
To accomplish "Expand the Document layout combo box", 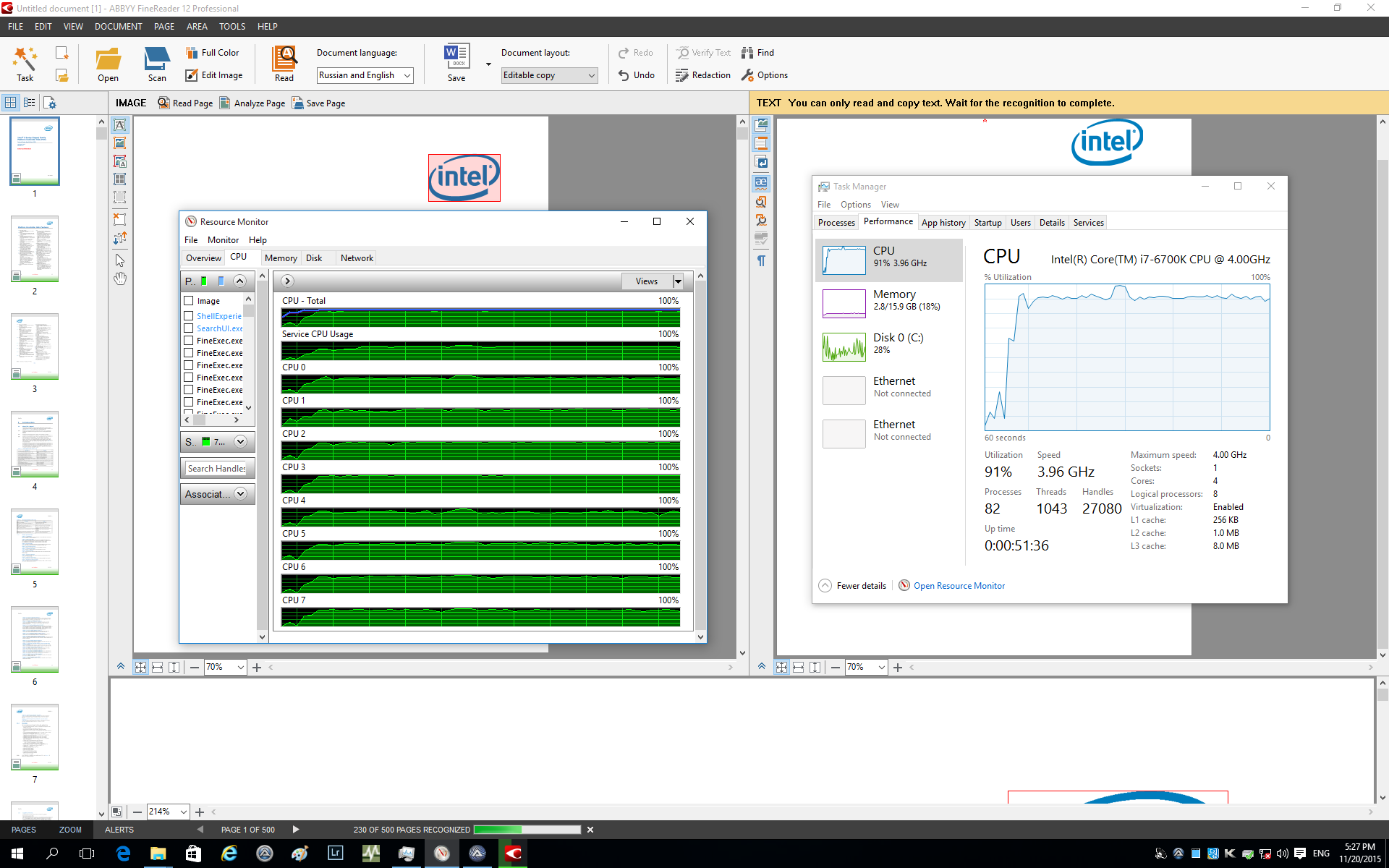I will click(x=591, y=75).
